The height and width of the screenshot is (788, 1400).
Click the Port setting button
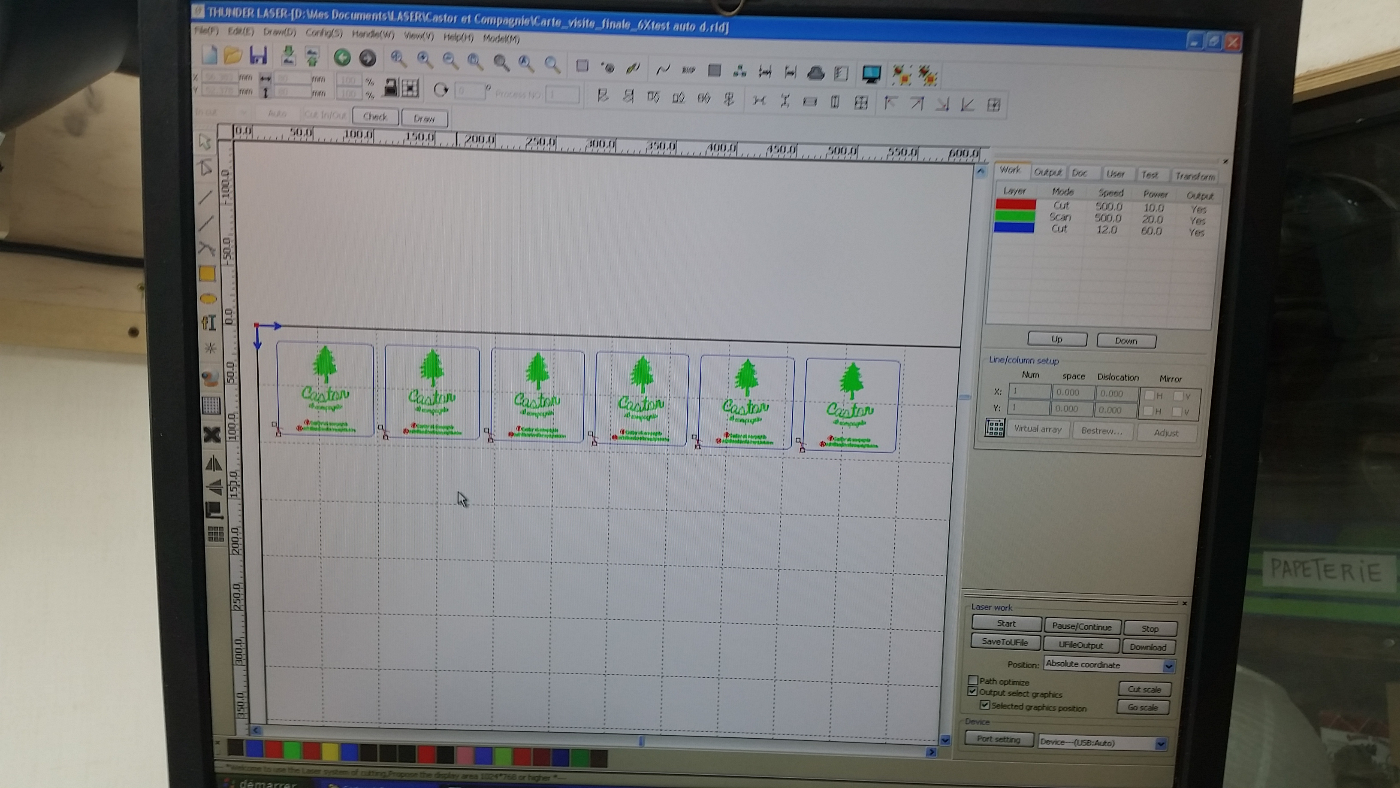tap(998, 739)
